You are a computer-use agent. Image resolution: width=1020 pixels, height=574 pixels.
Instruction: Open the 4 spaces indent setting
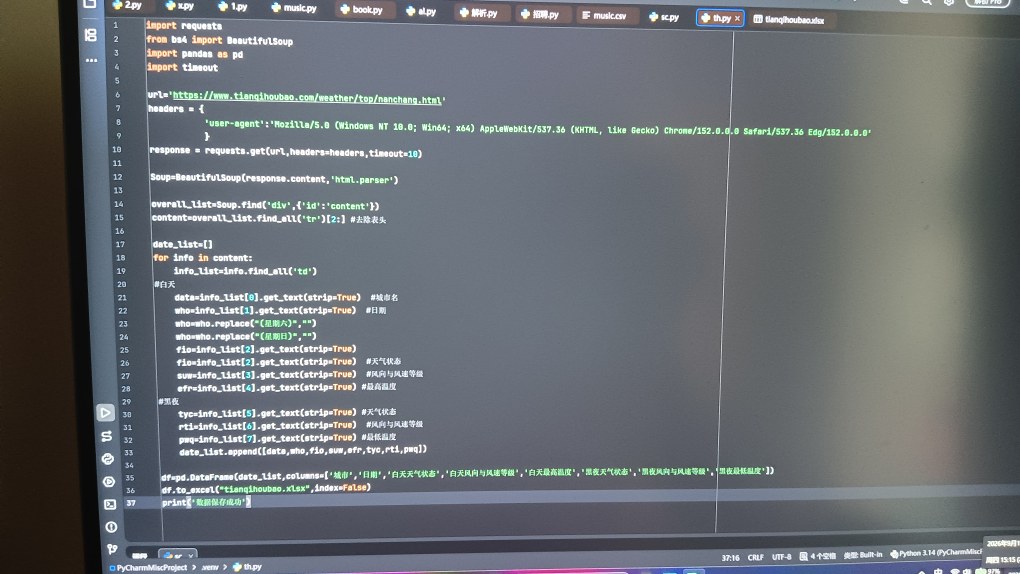[818, 556]
